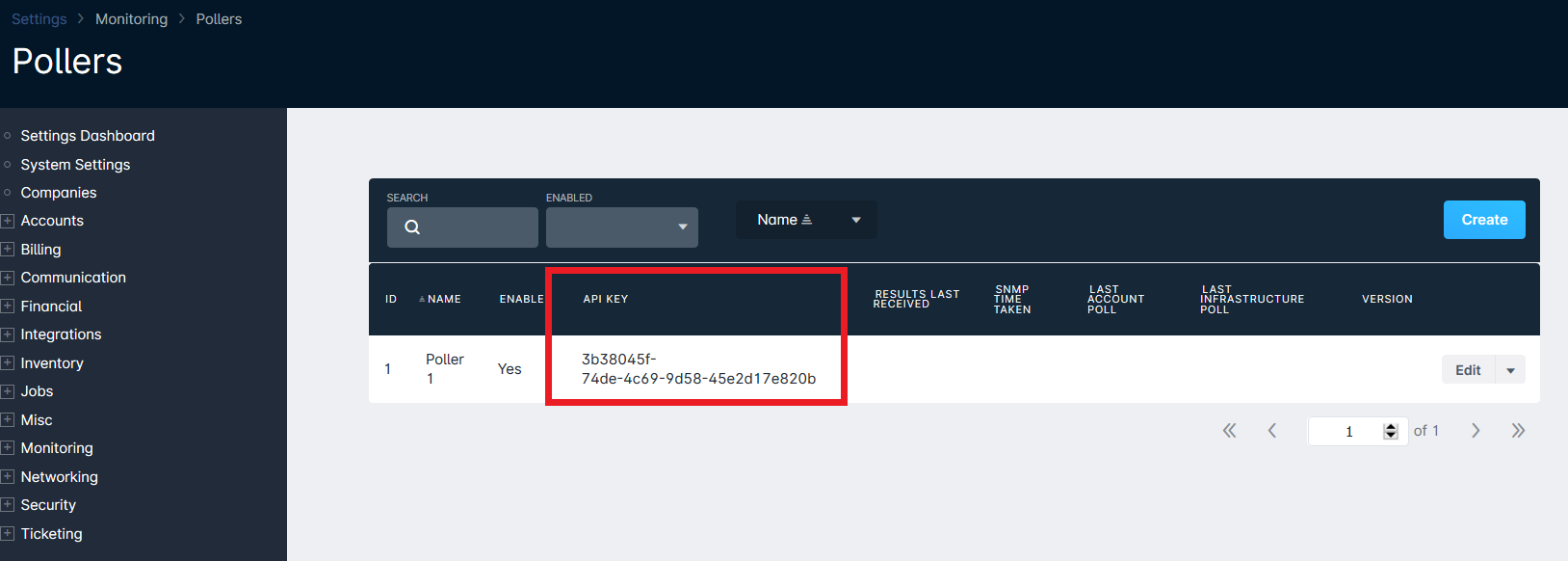Expand the Billing tree node
Viewport: 1568px width, 561px height.
[8, 249]
